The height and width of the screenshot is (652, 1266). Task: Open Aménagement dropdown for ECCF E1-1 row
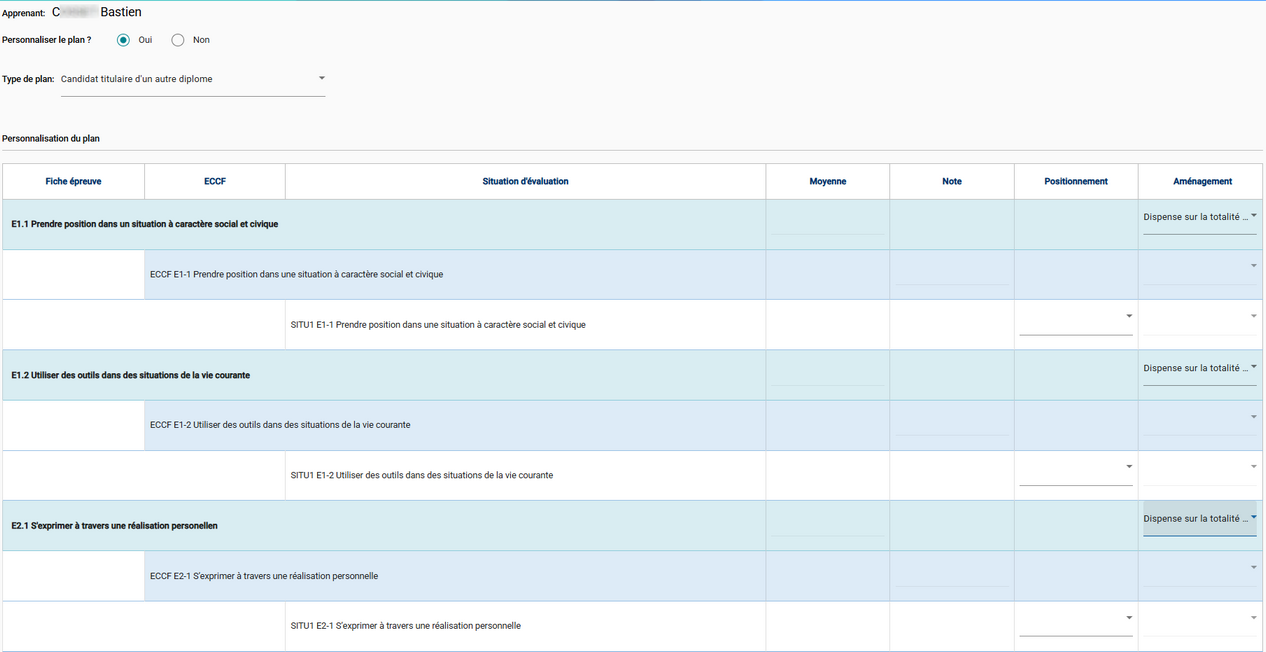(1199, 268)
